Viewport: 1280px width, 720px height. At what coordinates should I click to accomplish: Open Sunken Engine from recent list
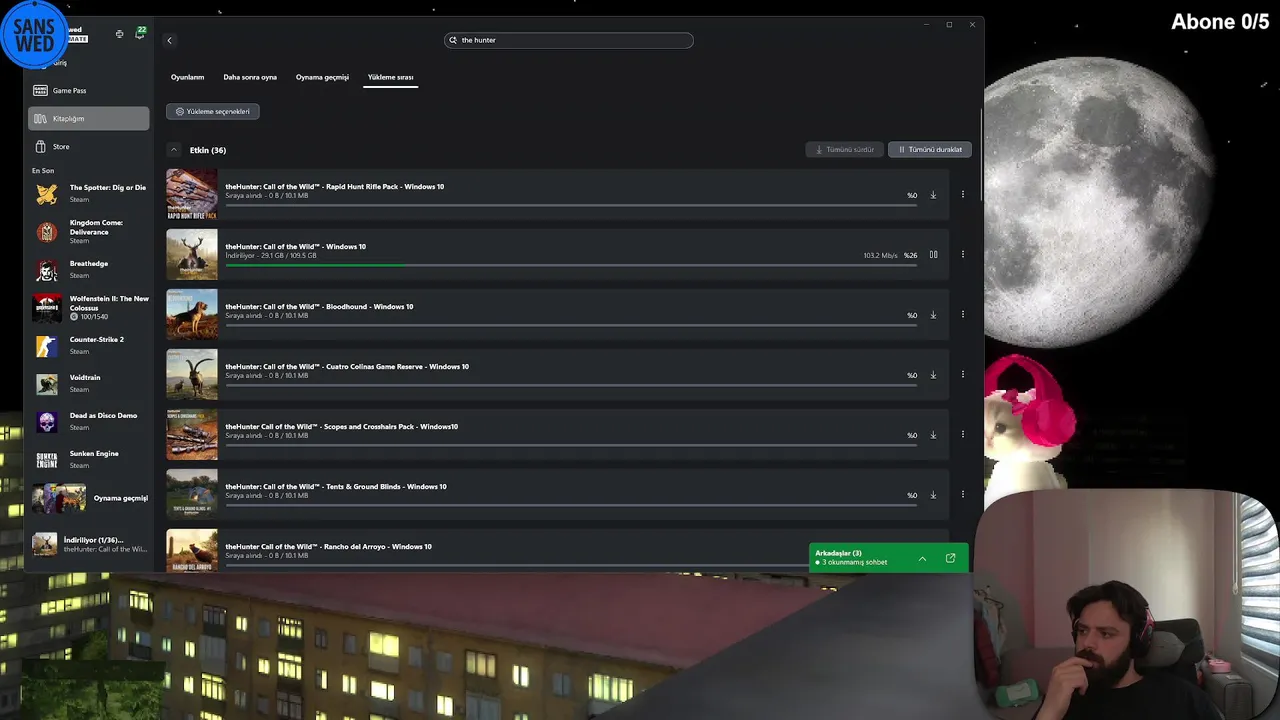pyautogui.click(x=90, y=460)
